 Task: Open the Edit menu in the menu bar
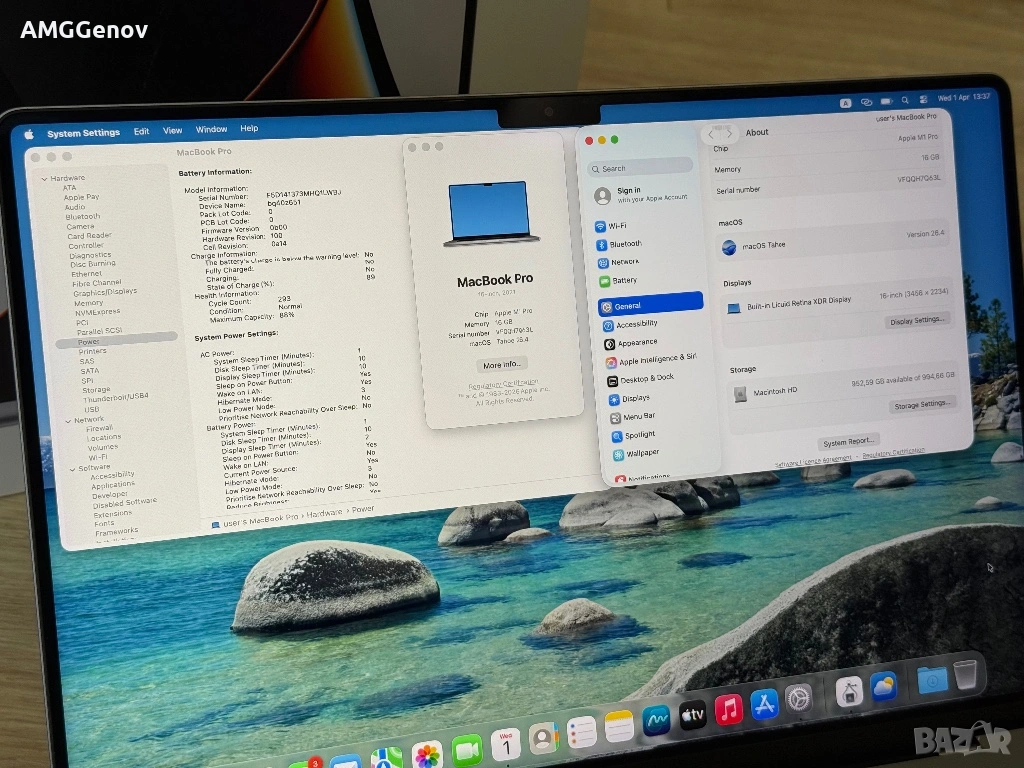pos(142,131)
